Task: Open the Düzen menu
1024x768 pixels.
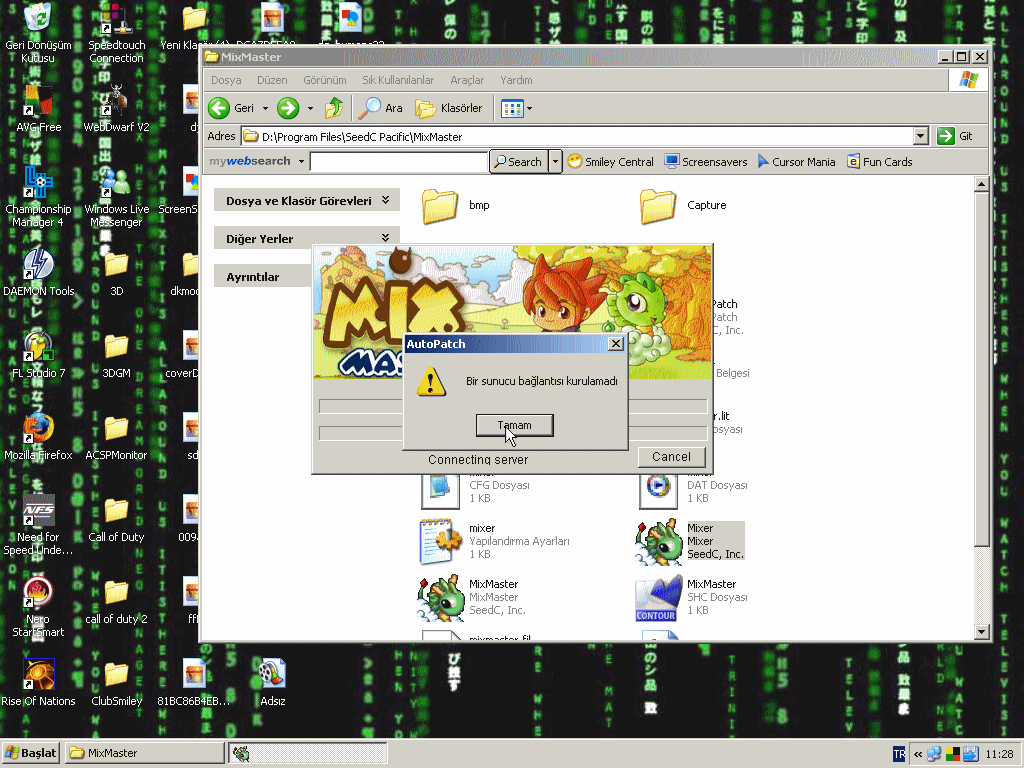Action: coord(272,80)
